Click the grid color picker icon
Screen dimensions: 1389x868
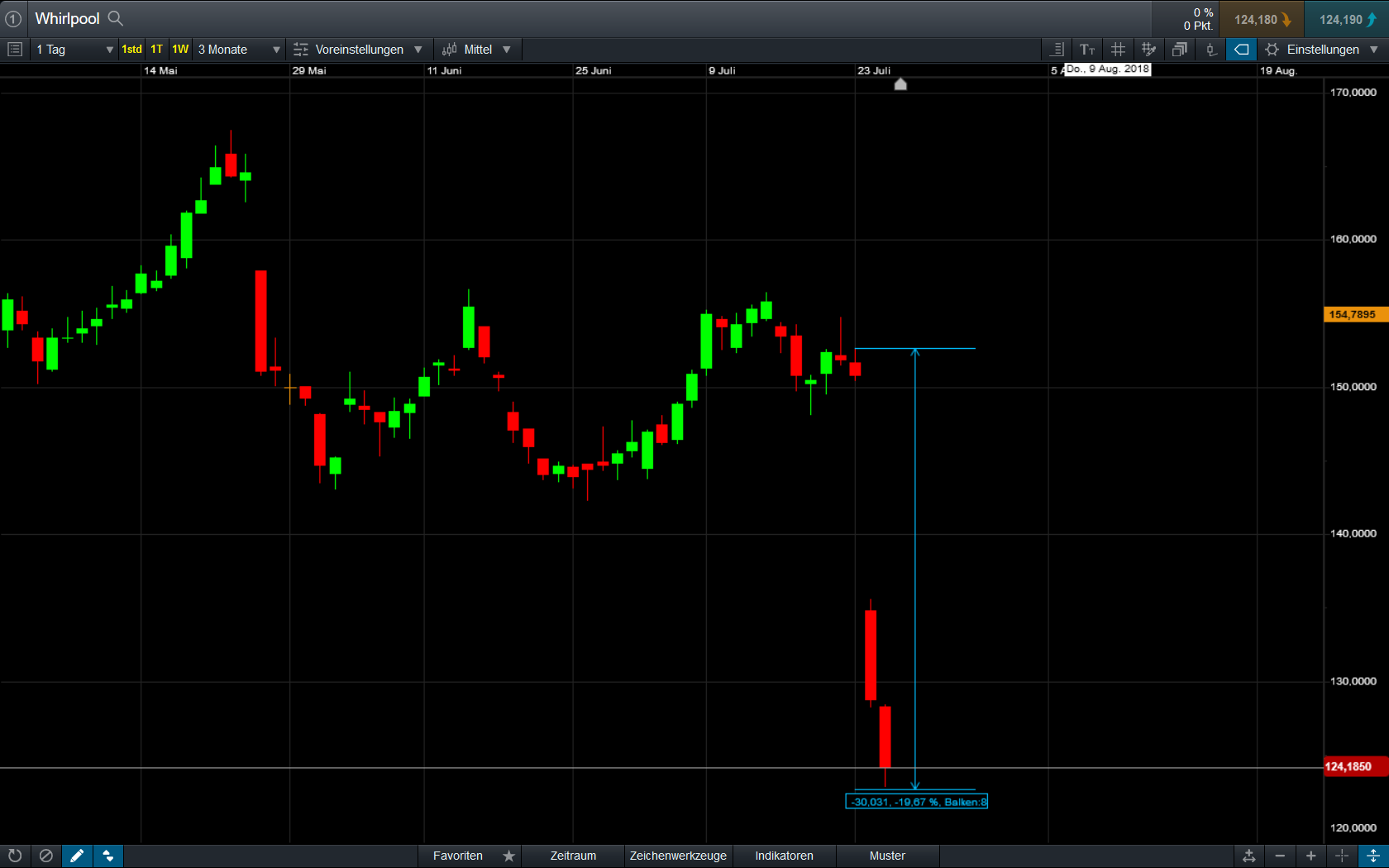[x=1148, y=50]
